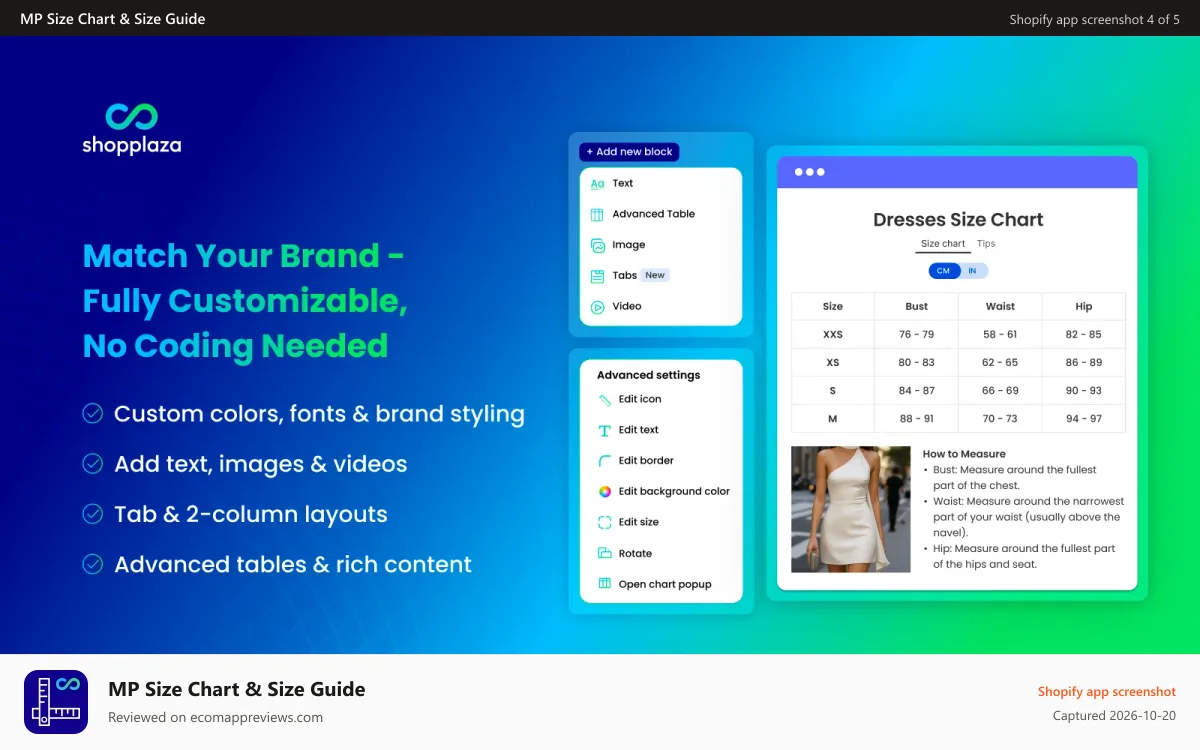Viewport: 1200px width, 750px height.
Task: Click the Match Your Brand headline
Action: coord(245,301)
